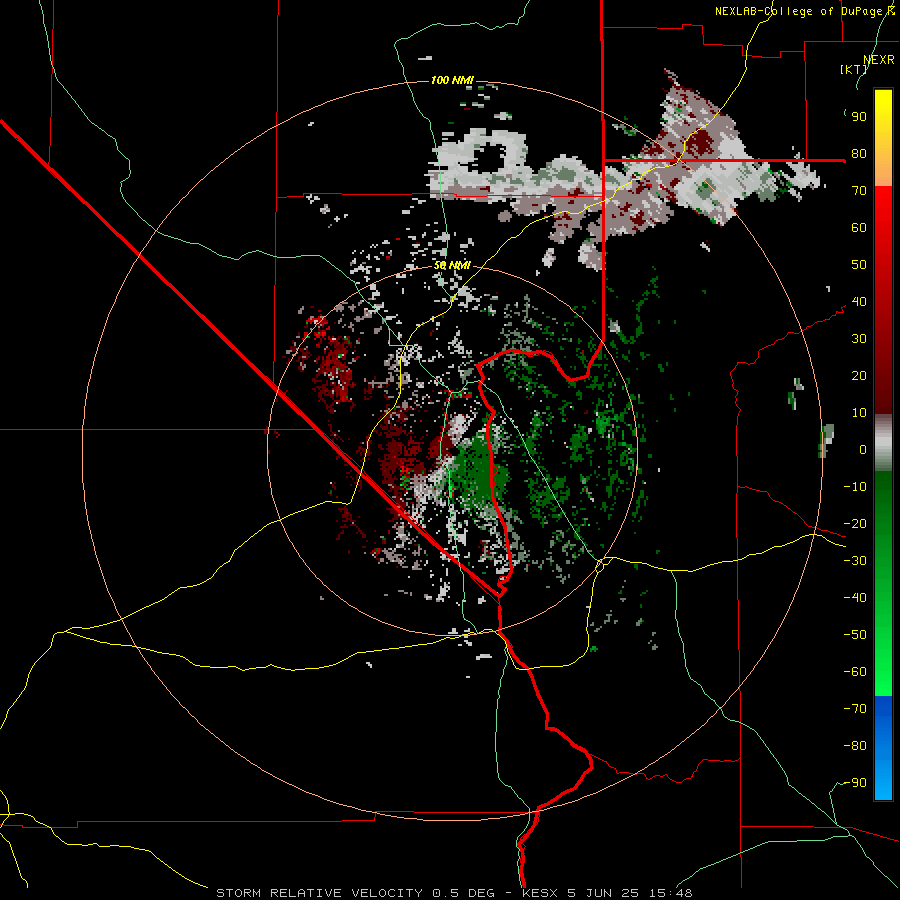Click the '-40' scale label

(x=855, y=598)
